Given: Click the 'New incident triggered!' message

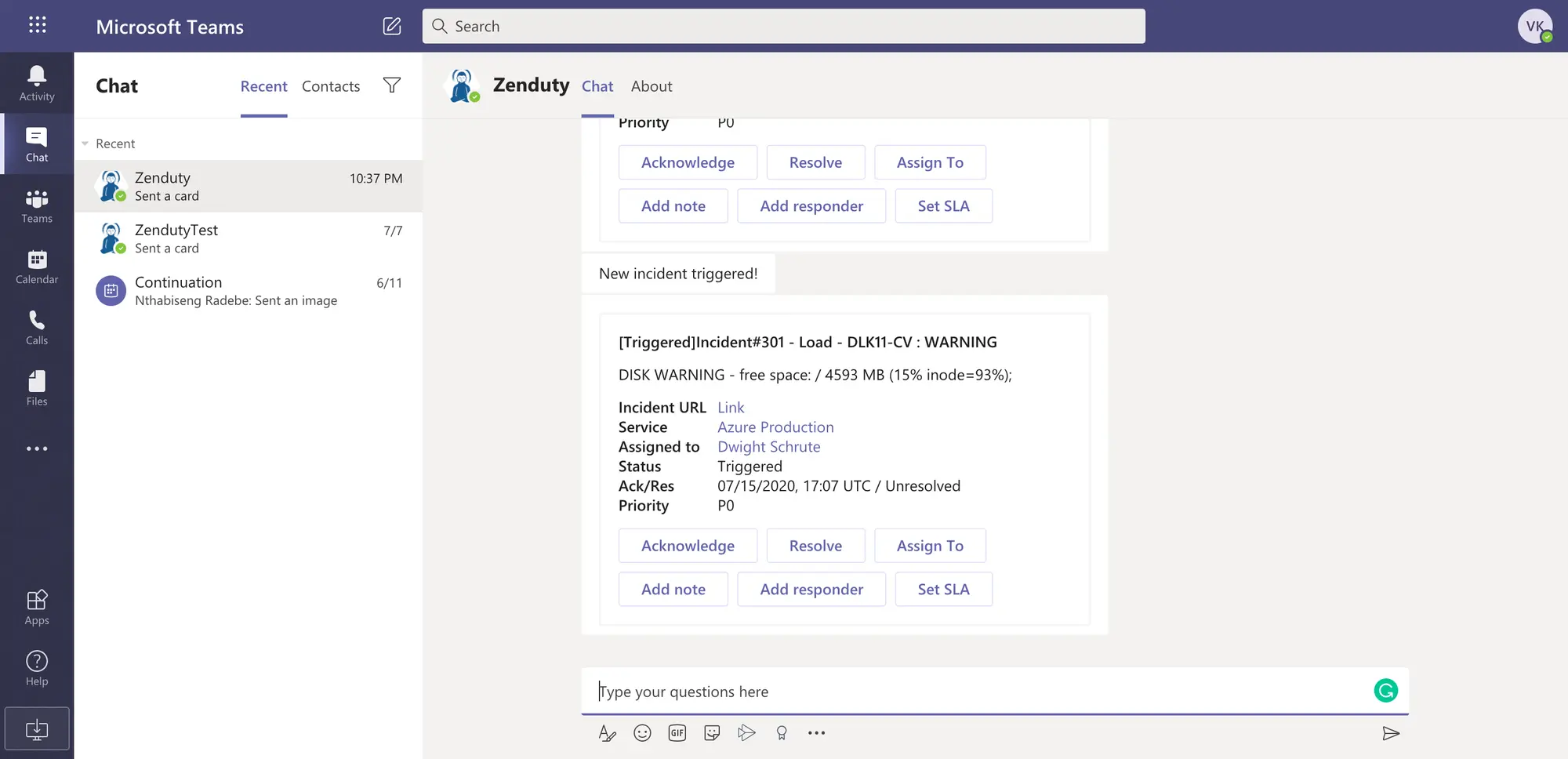Looking at the screenshot, I should 678,274.
